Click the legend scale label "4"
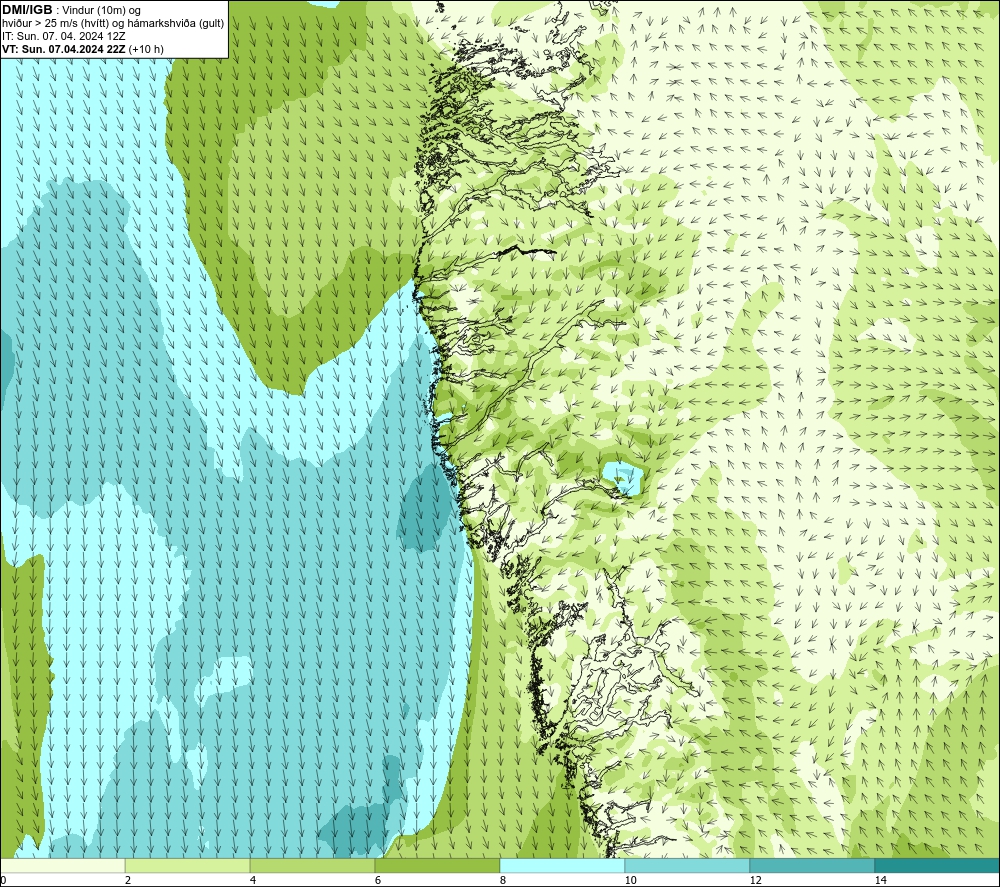This screenshot has height=887, width=1000. pos(253,881)
